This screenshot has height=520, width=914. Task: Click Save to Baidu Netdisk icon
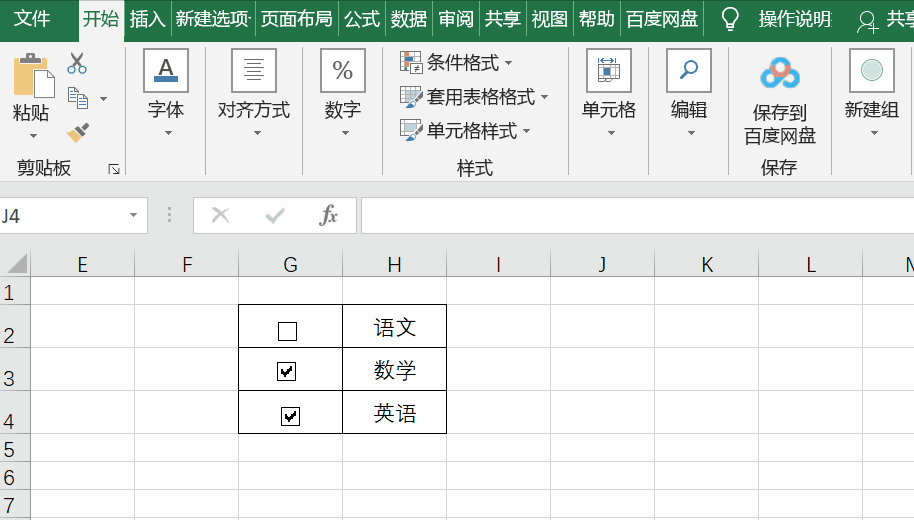pyautogui.click(x=780, y=74)
